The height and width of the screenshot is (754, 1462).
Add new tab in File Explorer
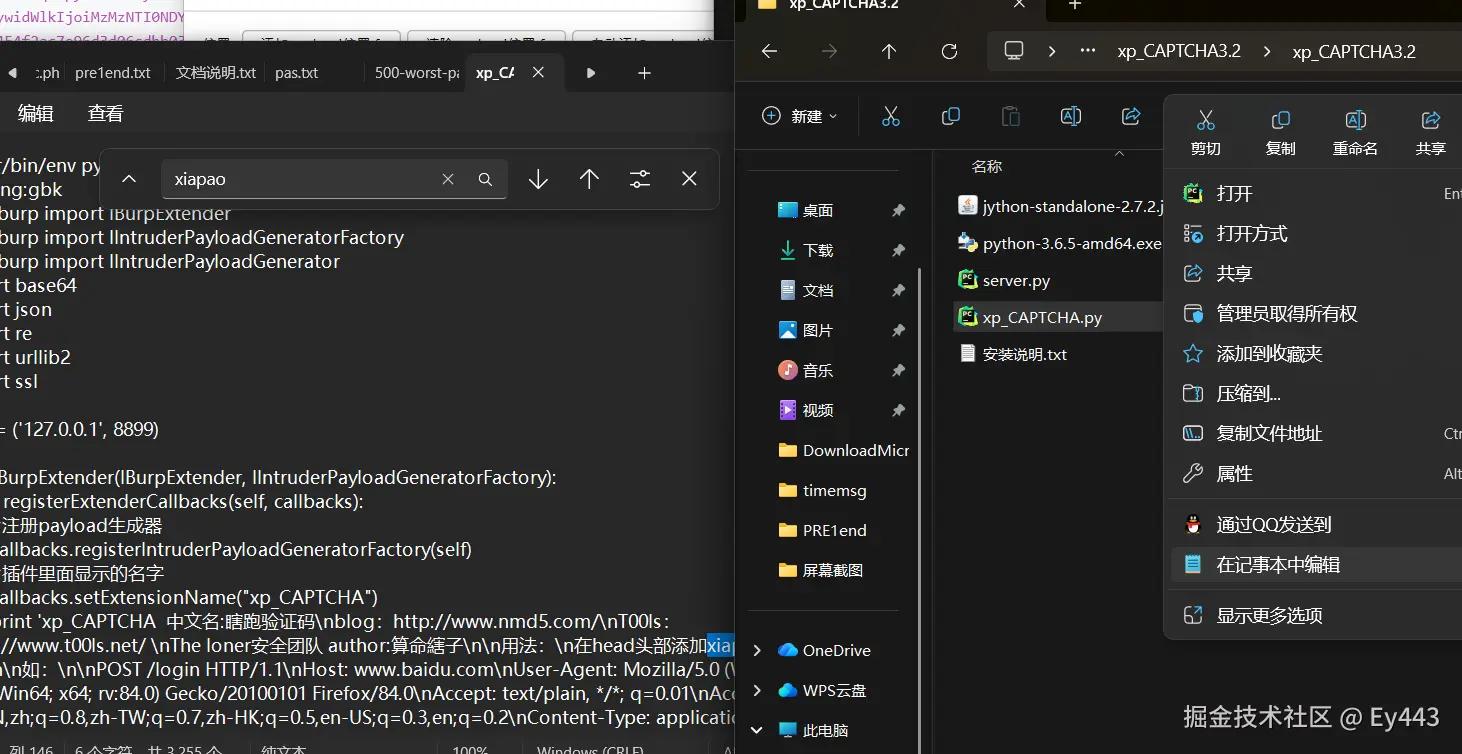pyautogui.click(x=1075, y=5)
